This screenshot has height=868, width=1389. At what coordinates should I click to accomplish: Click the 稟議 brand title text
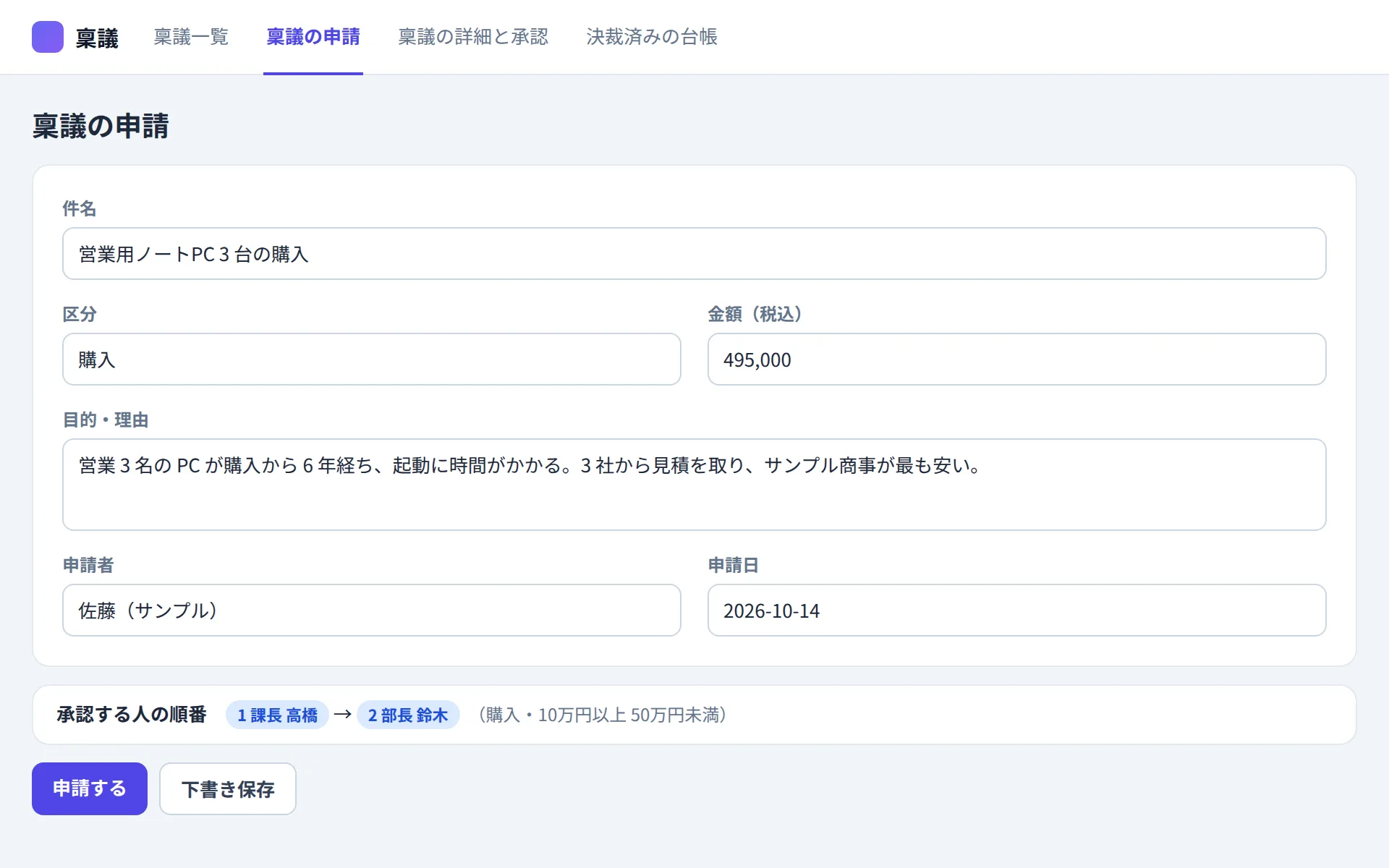pyautogui.click(x=97, y=38)
